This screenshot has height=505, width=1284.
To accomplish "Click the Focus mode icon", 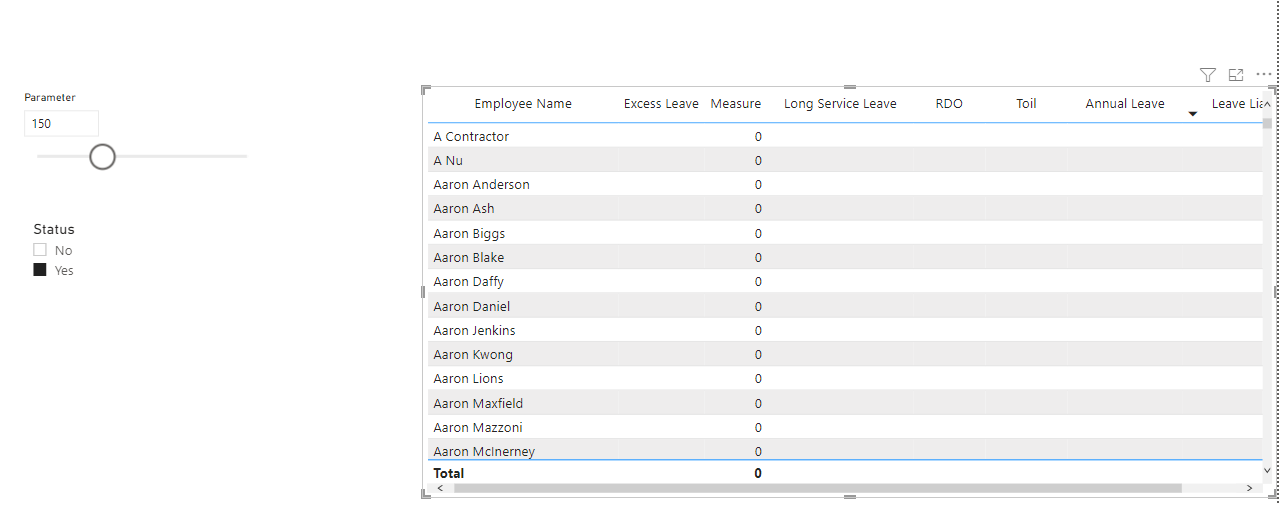I will [1236, 75].
